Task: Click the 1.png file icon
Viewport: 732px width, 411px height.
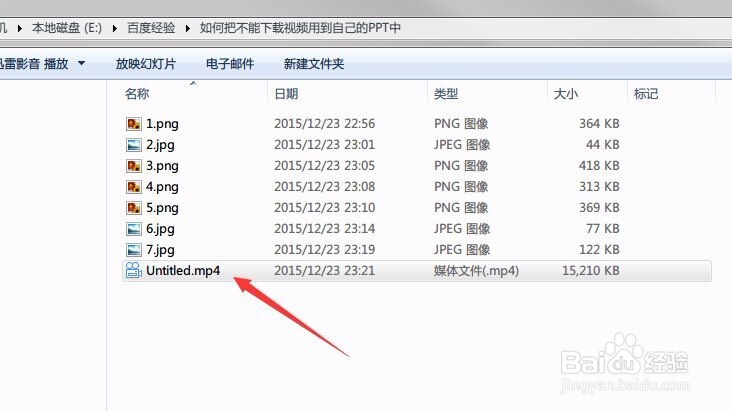Action: (134, 124)
